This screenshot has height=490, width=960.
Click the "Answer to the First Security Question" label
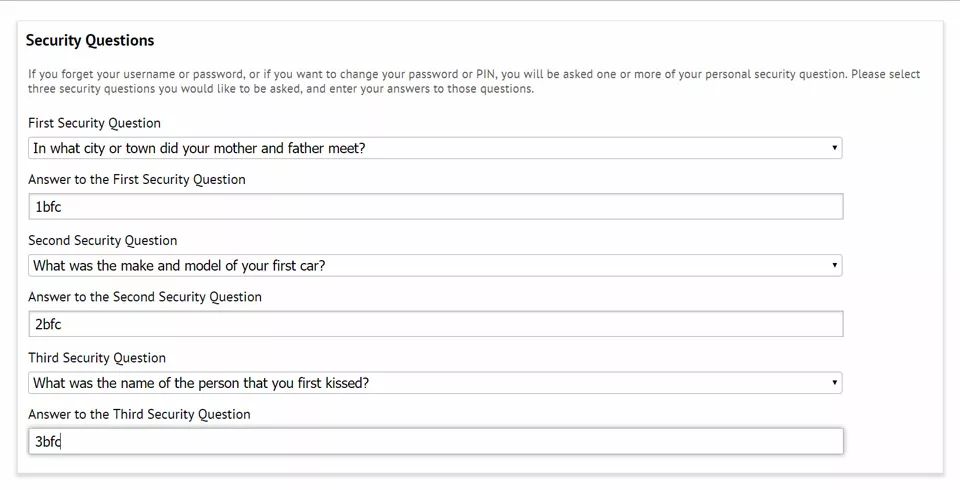point(137,179)
